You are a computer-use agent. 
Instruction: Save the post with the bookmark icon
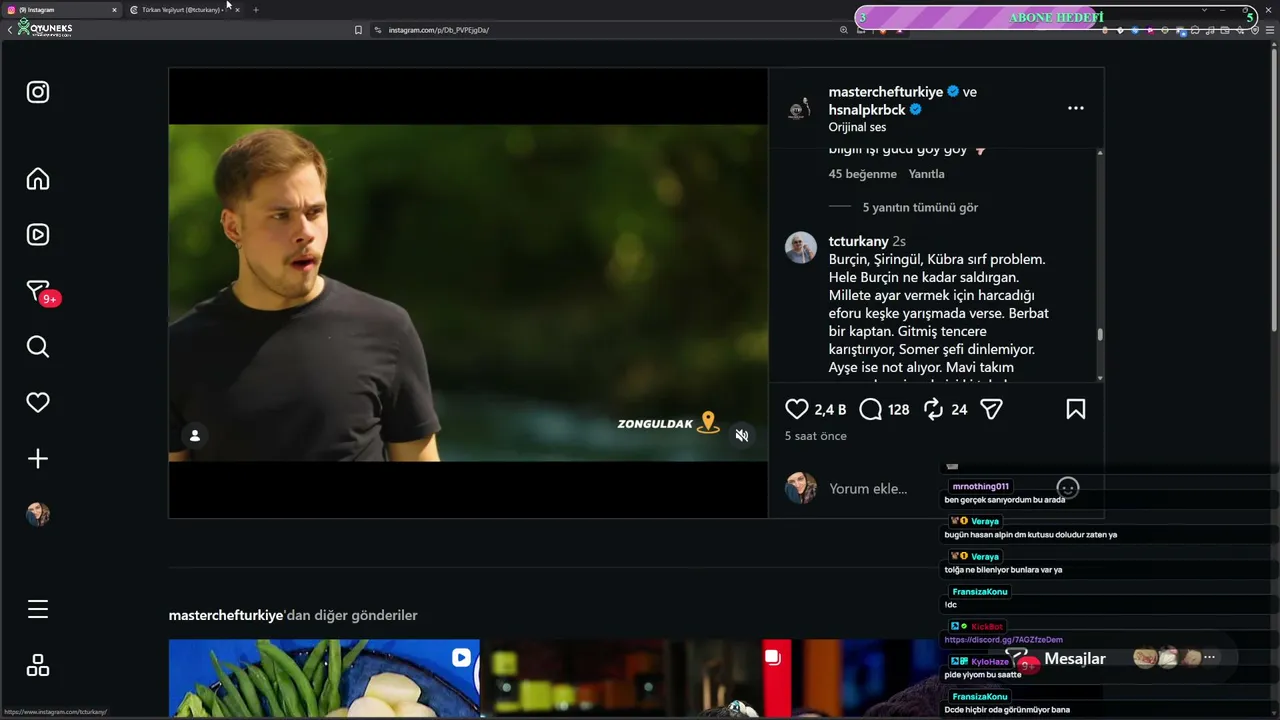pyautogui.click(x=1076, y=409)
